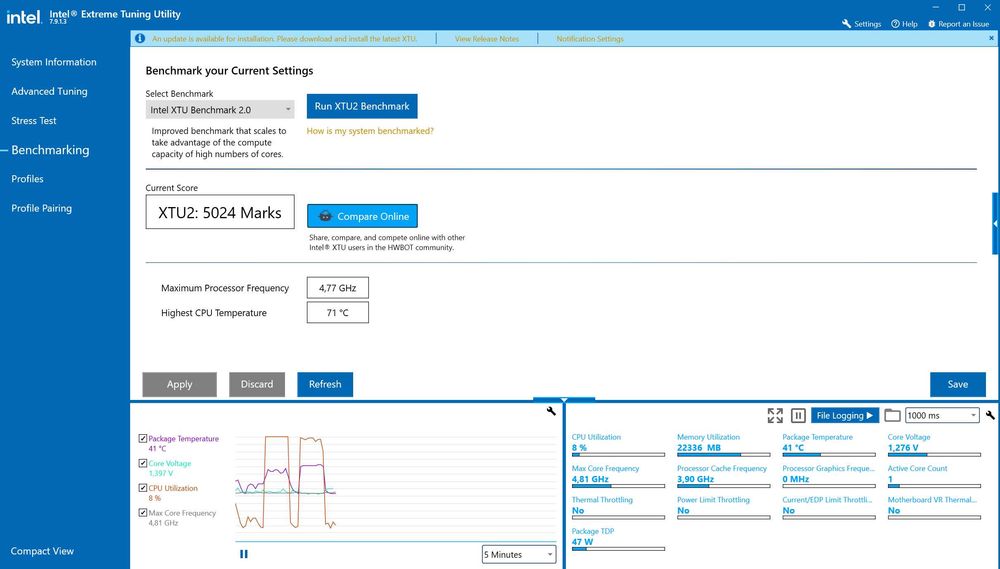Open Advanced Tuning section

click(x=49, y=91)
